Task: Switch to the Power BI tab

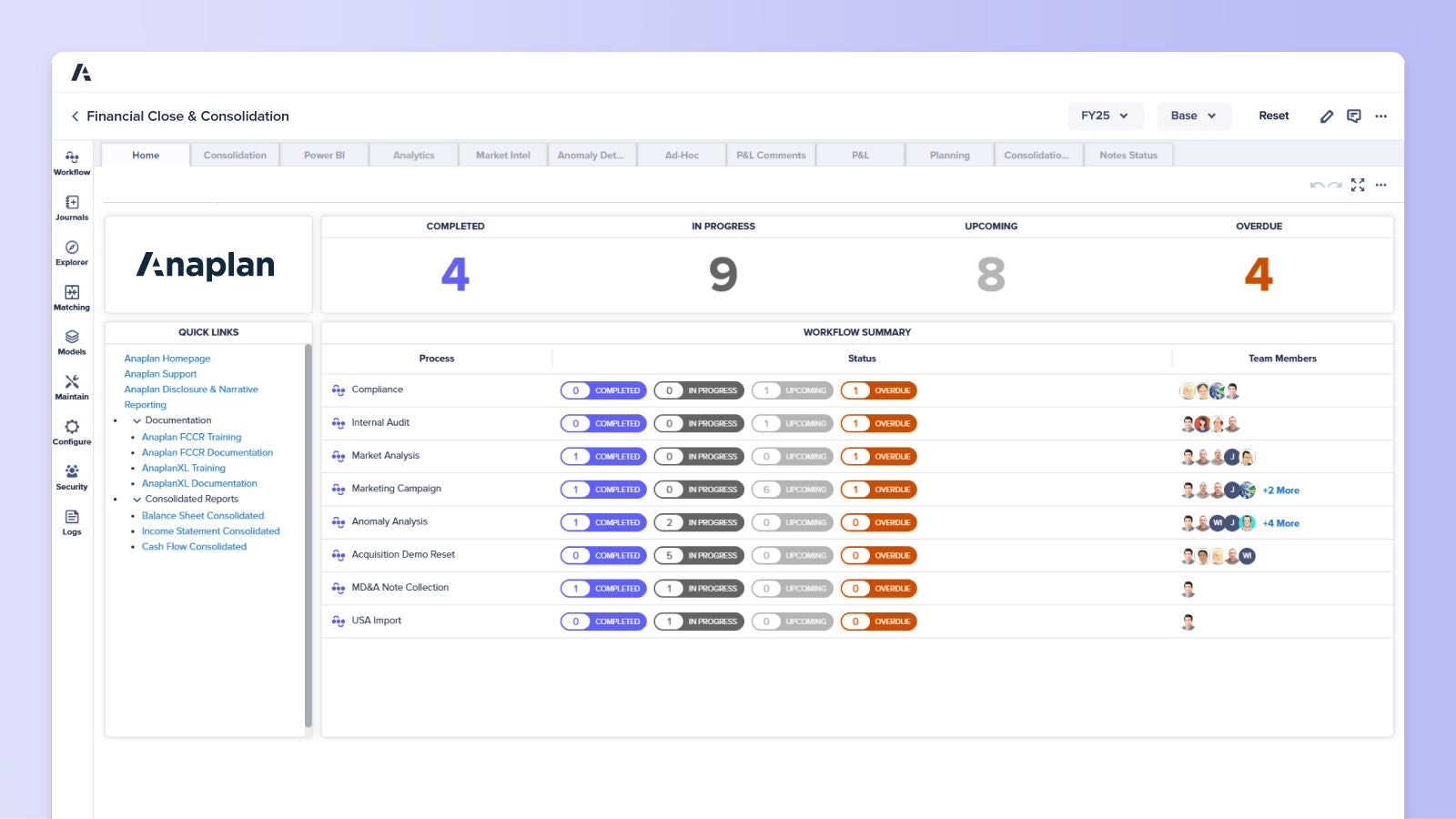Action: tap(323, 155)
